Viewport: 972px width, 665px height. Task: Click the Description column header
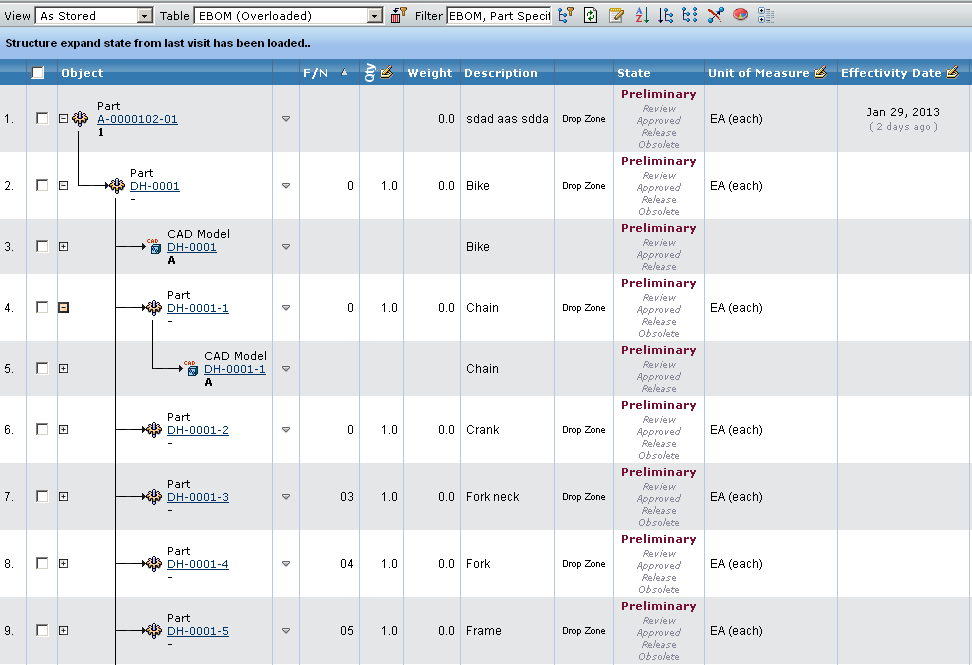(501, 73)
